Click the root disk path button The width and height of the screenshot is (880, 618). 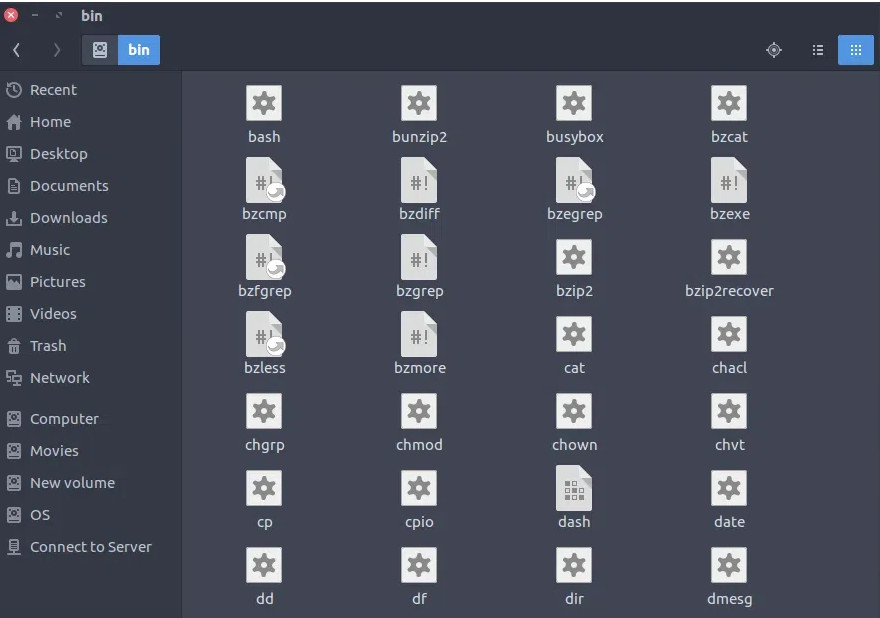tap(100, 50)
